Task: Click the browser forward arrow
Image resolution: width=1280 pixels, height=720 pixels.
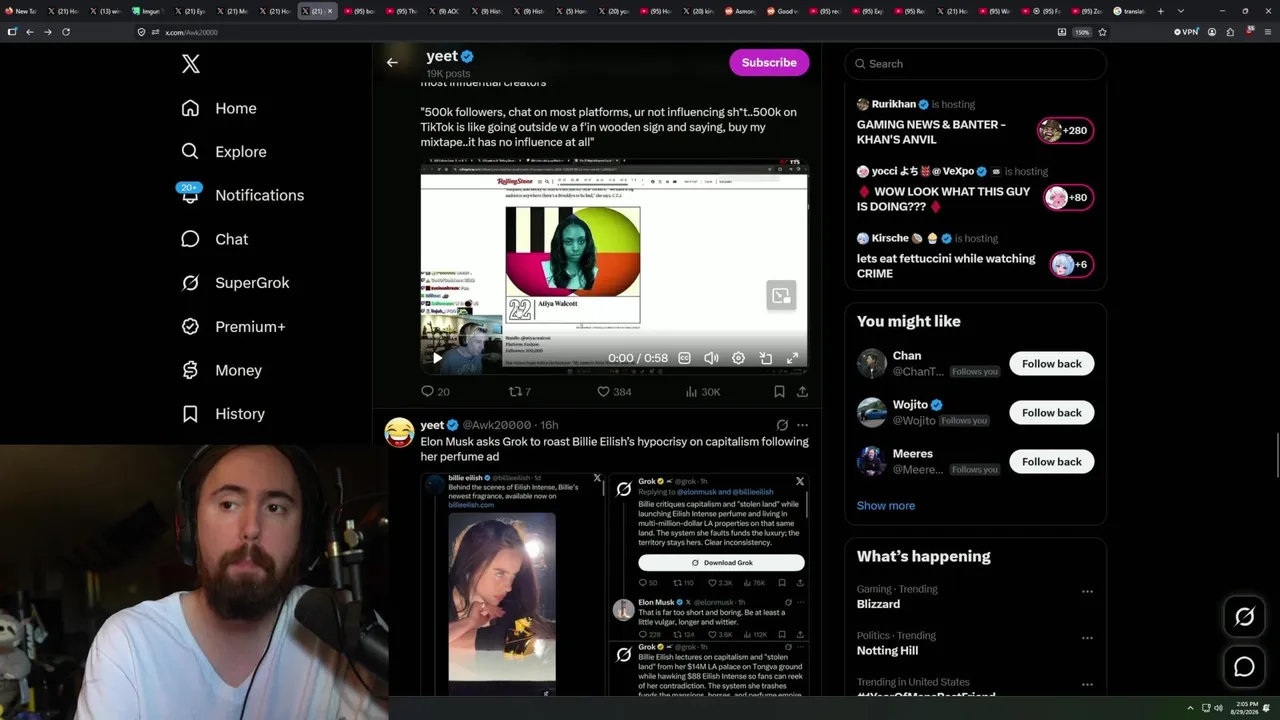Action: [x=47, y=32]
